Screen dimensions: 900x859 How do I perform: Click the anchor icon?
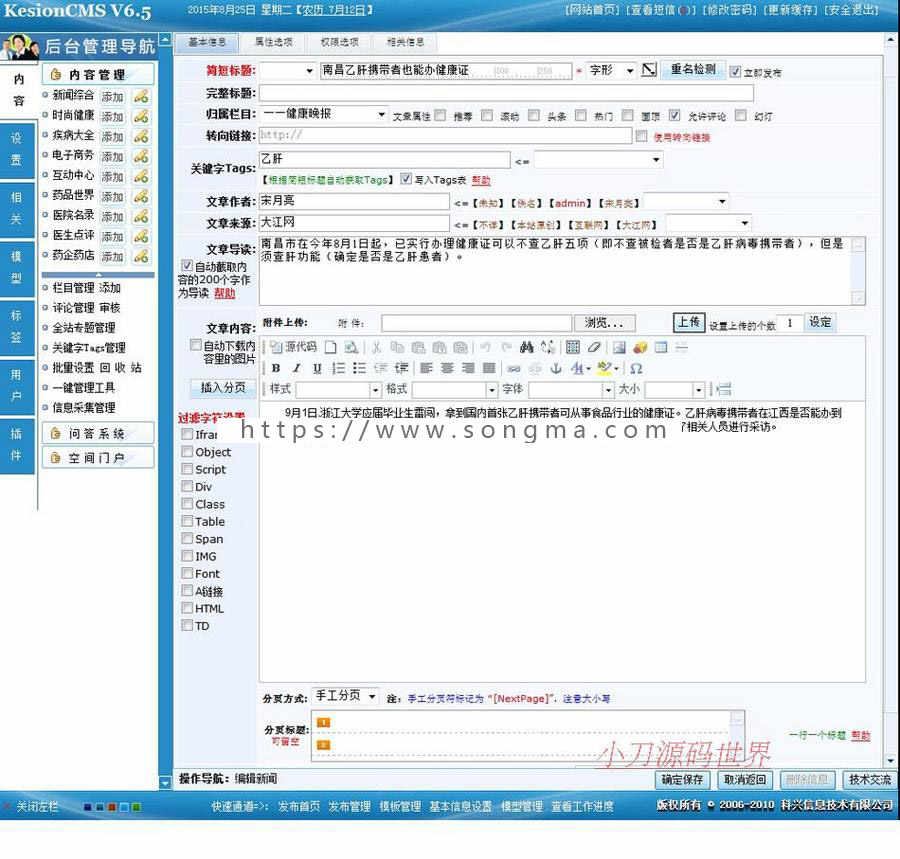coord(556,368)
